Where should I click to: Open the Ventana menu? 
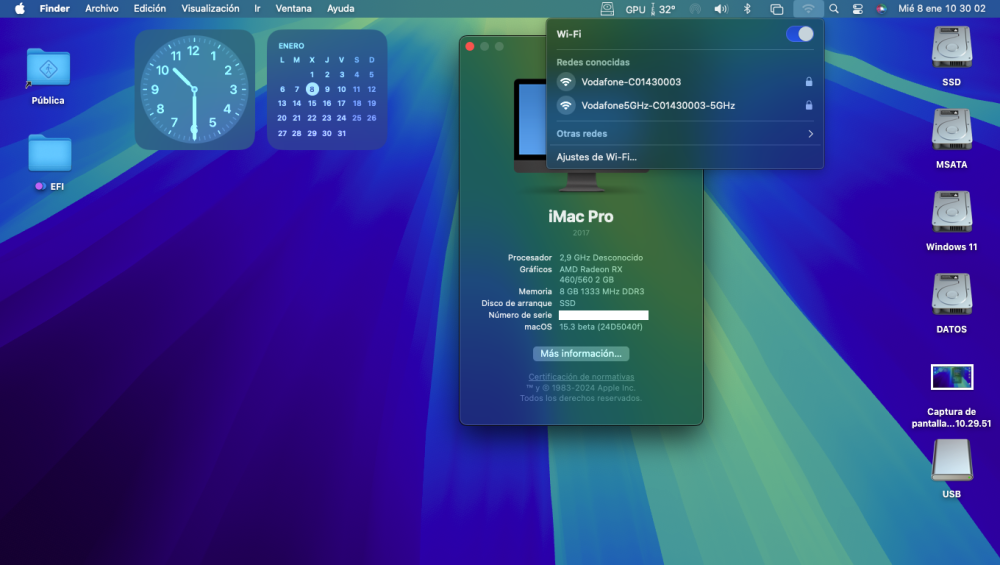(293, 9)
